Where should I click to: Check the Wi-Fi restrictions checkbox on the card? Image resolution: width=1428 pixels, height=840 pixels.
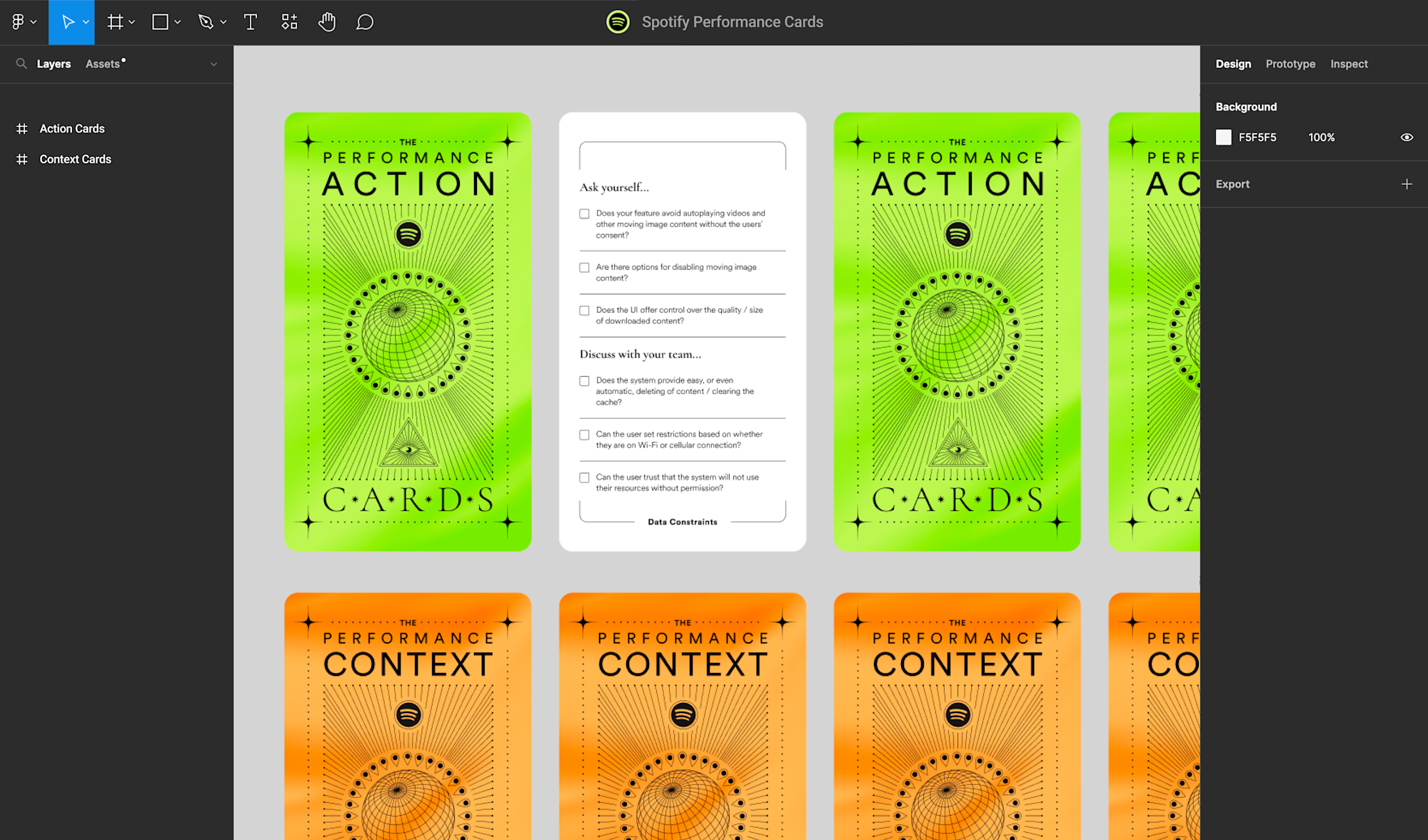point(584,435)
